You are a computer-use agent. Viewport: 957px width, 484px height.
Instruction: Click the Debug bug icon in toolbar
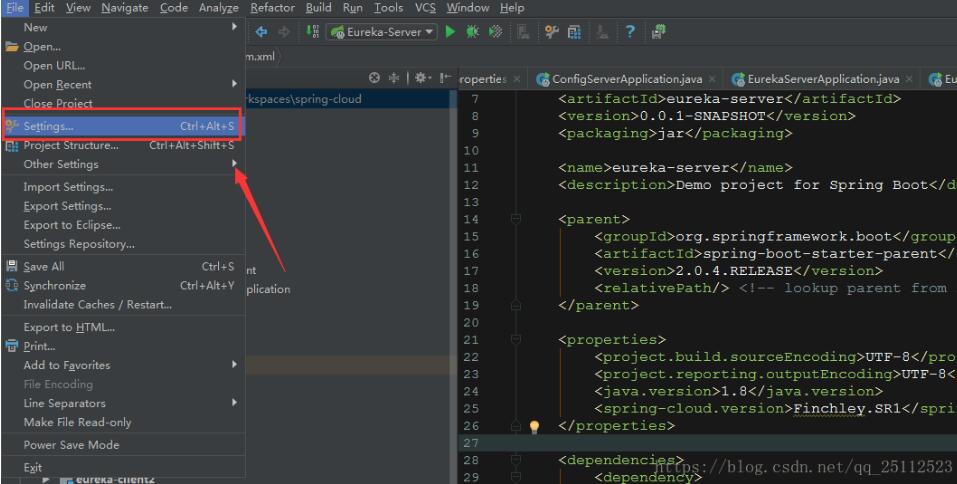pos(472,32)
